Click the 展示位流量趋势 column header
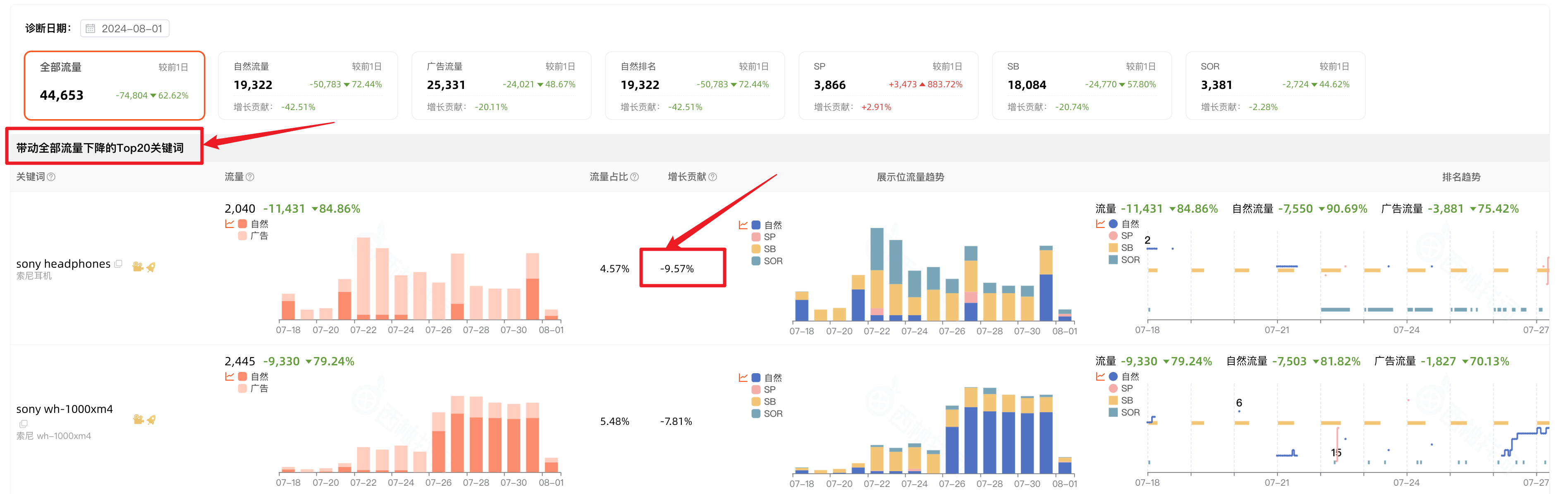 [910, 177]
